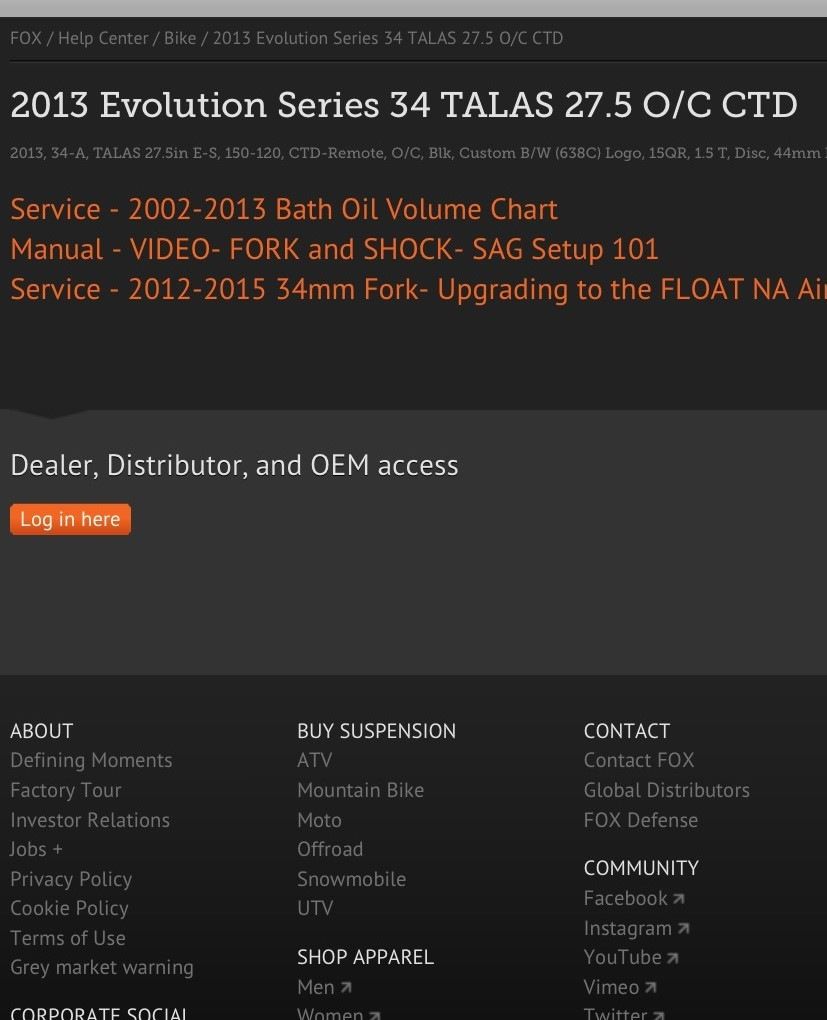Select Bike in the breadcrumb trail
The height and width of the screenshot is (1020, 827).
click(180, 38)
